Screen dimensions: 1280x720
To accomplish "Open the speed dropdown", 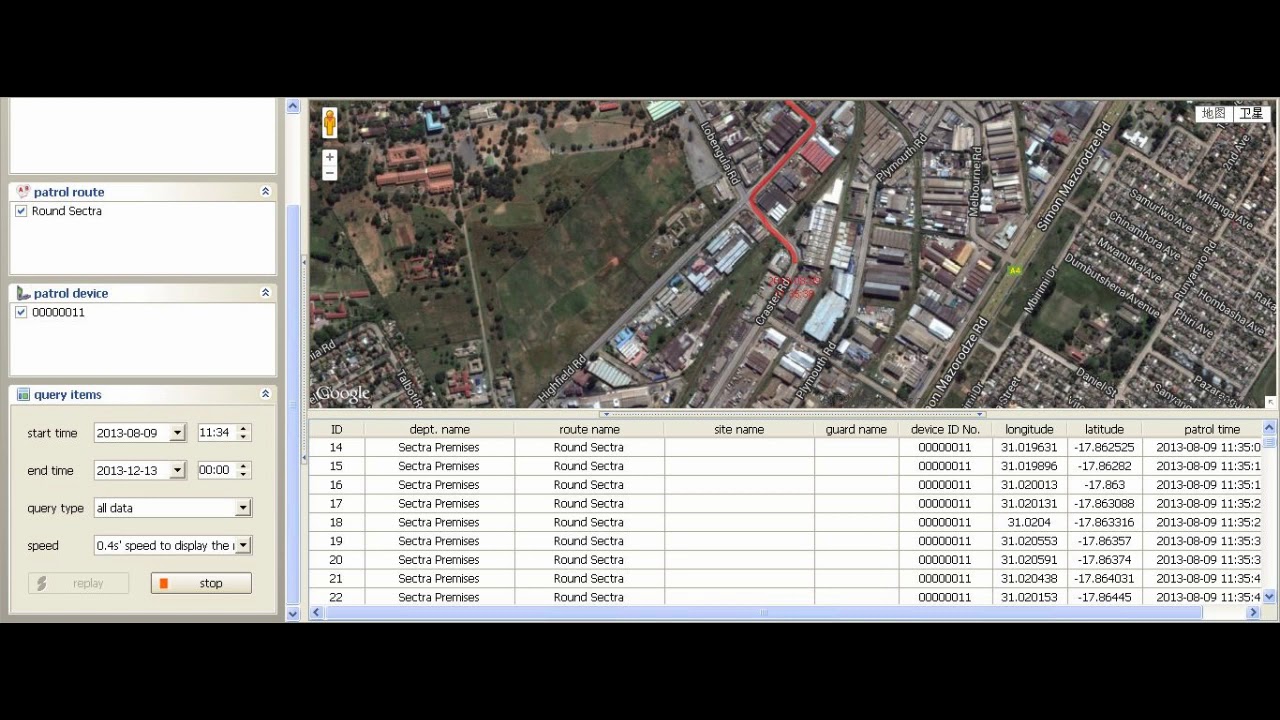I will click(243, 546).
